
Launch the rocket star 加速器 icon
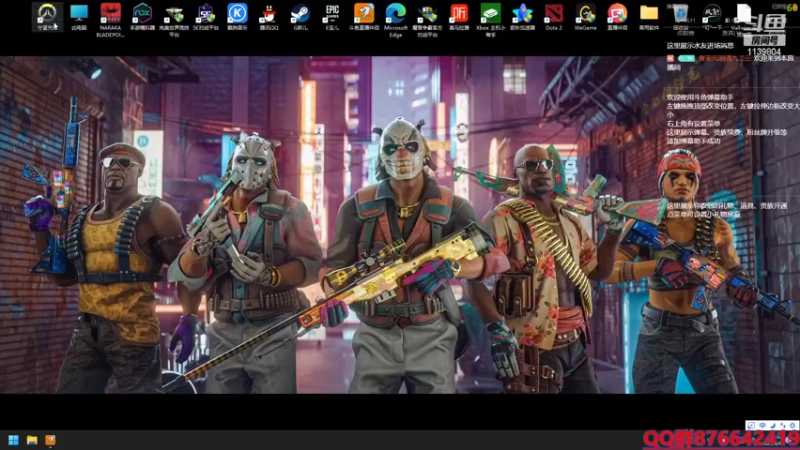[x=522, y=16]
